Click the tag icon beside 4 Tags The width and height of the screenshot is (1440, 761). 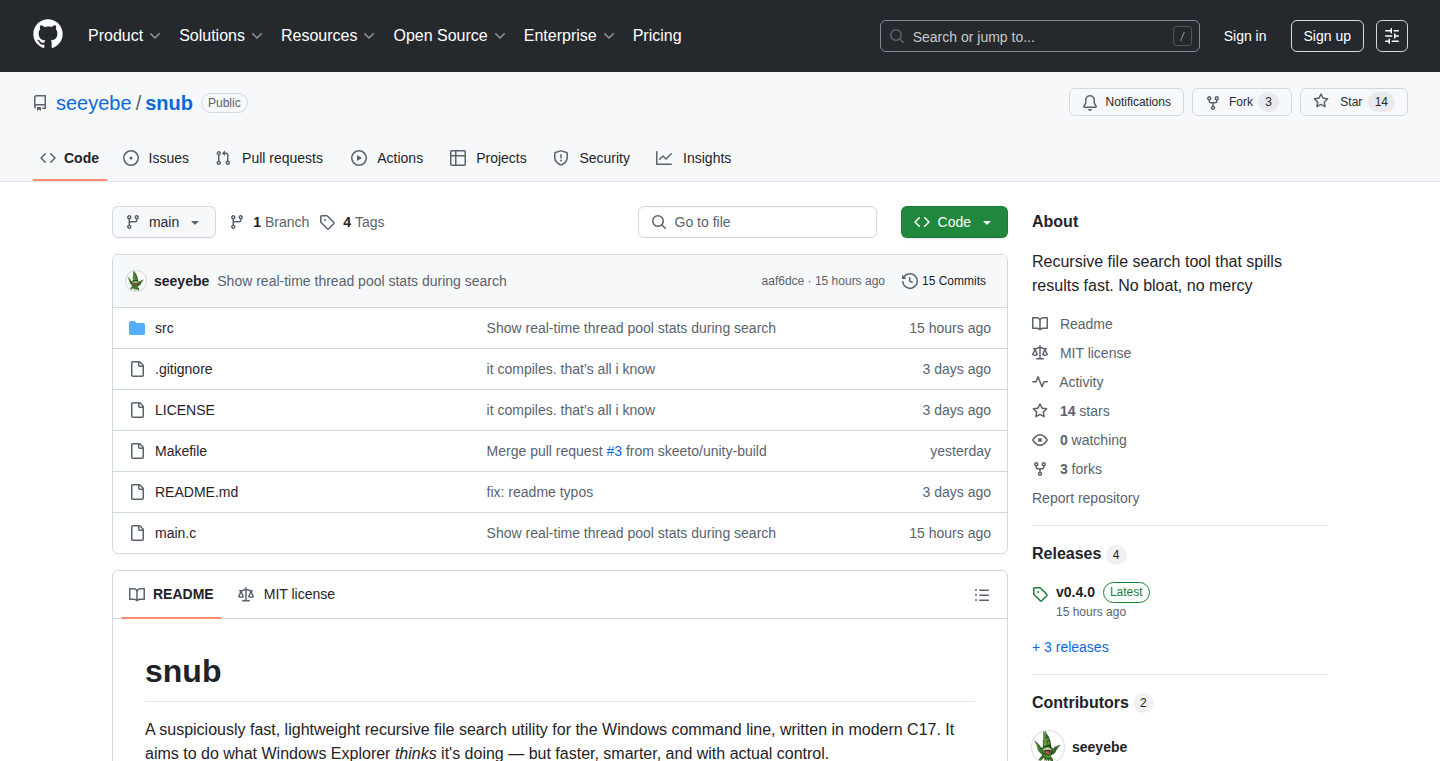(x=327, y=222)
